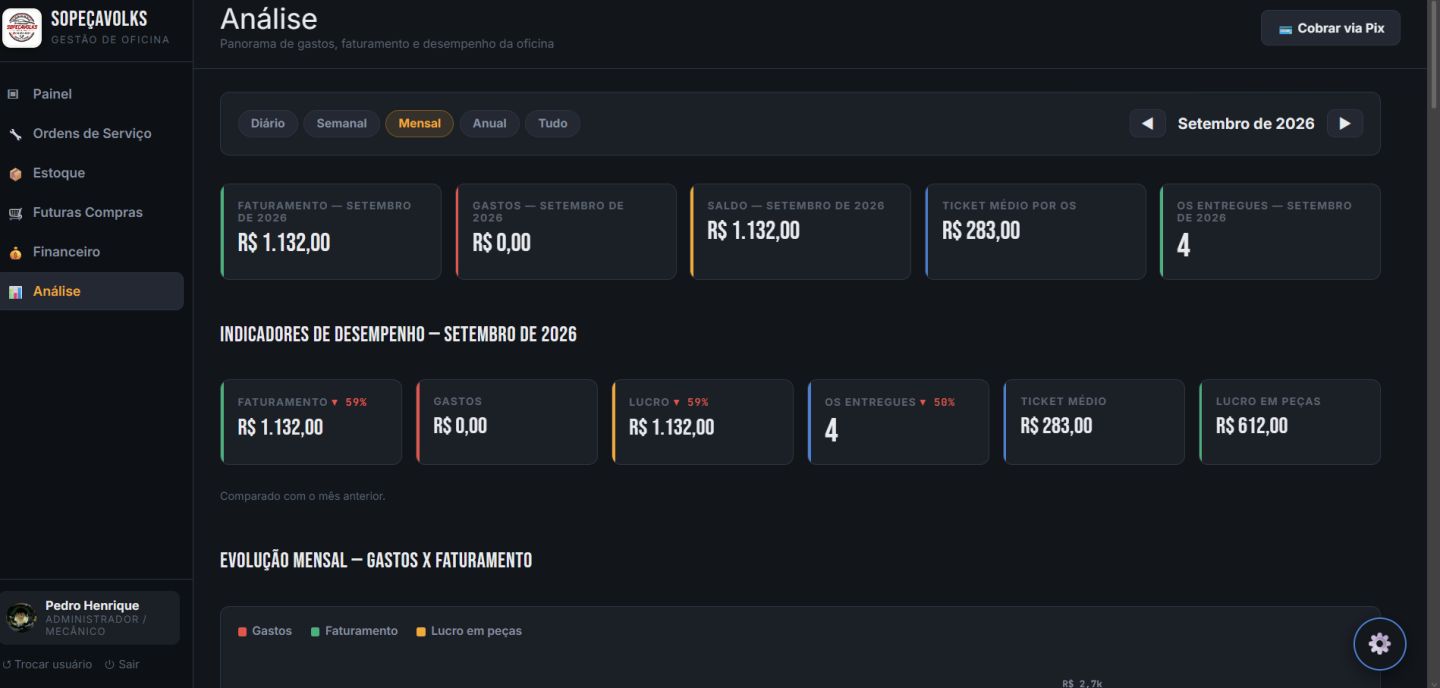Click the 59% badge next to the Lucro indicator
This screenshot has width=1440, height=688.
click(691, 402)
